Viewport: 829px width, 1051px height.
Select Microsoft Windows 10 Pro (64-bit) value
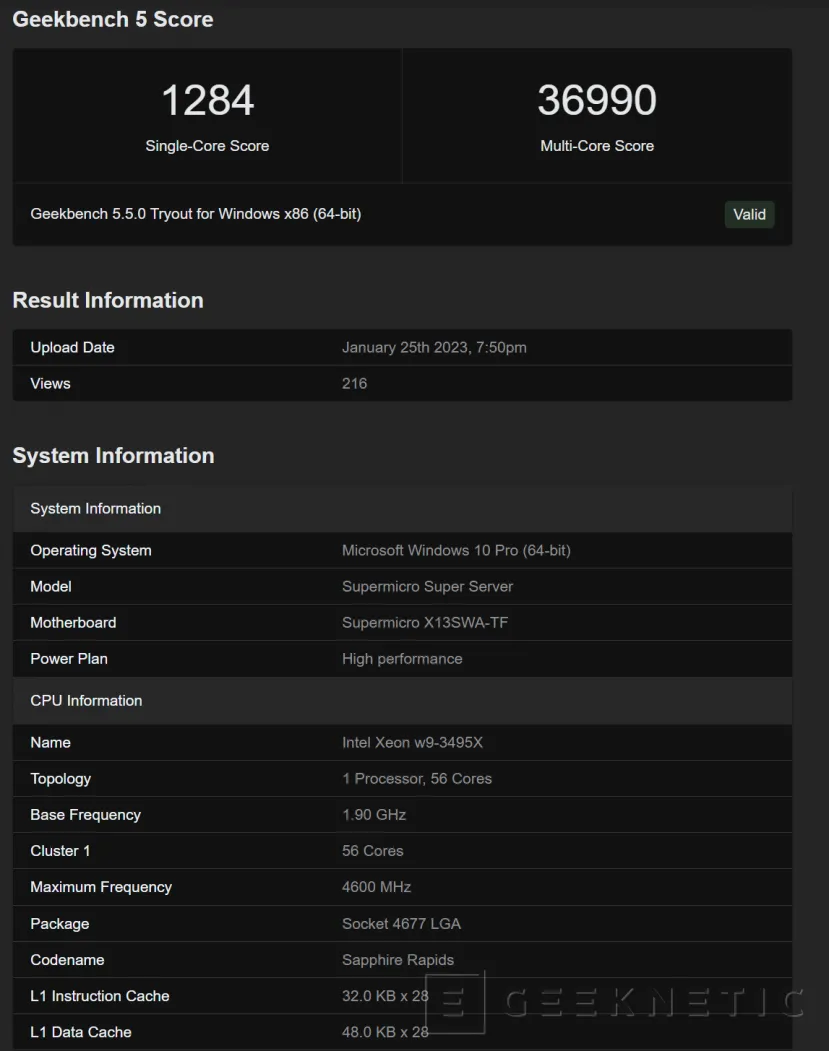(x=456, y=550)
